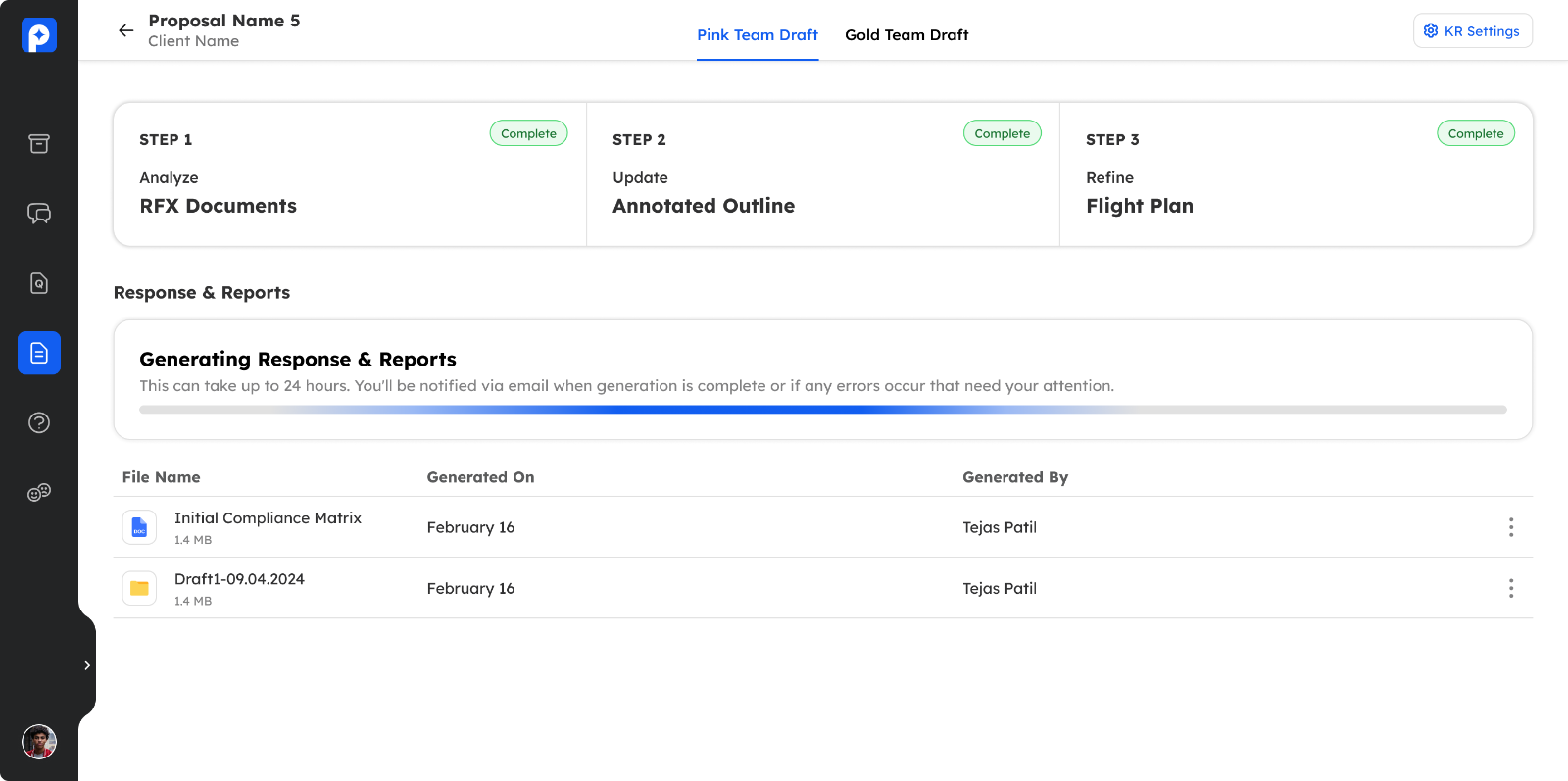Open the user profile avatar
Screen dimensions: 1568x781
(39, 742)
